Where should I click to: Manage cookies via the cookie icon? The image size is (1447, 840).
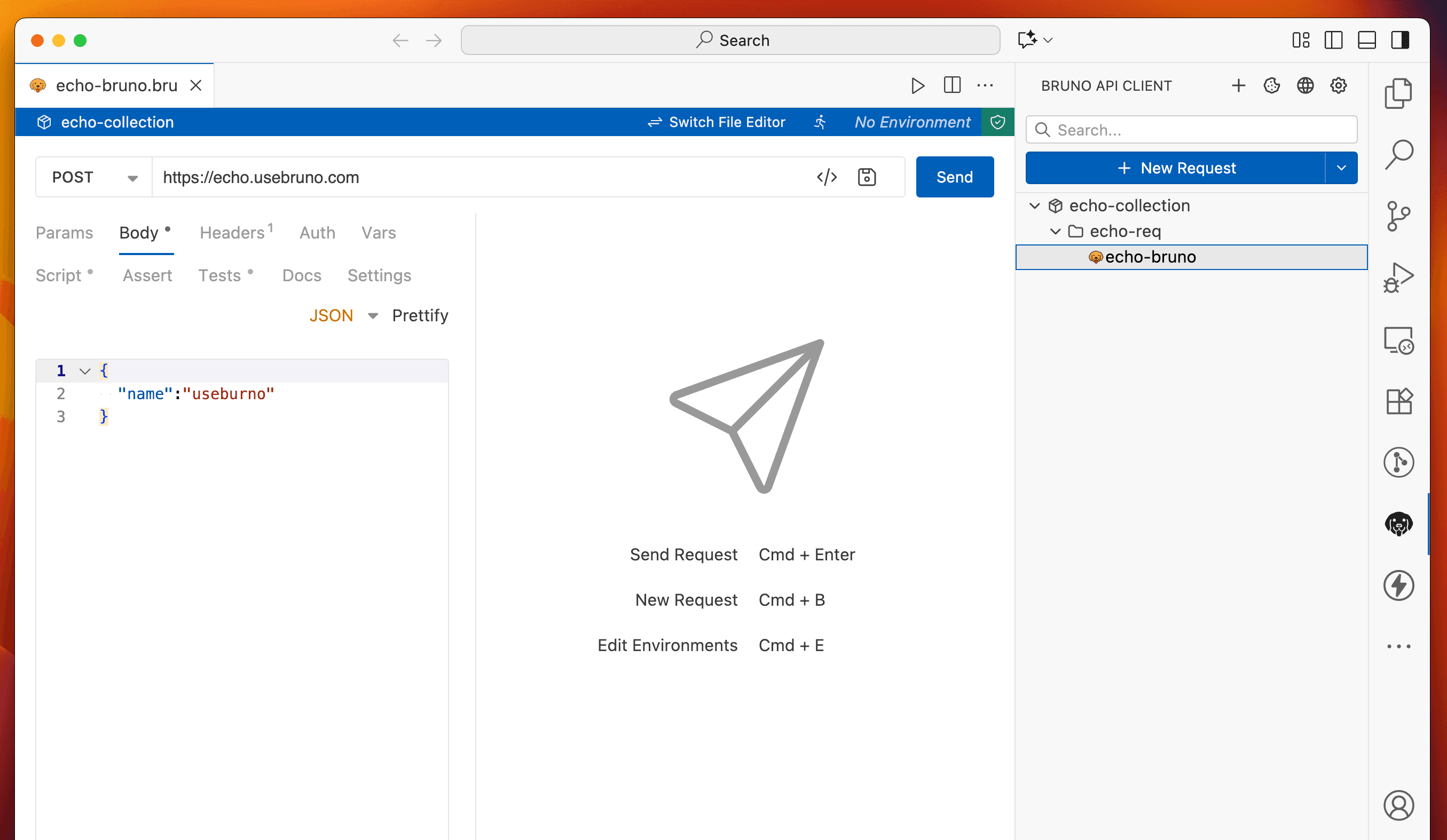coord(1271,85)
